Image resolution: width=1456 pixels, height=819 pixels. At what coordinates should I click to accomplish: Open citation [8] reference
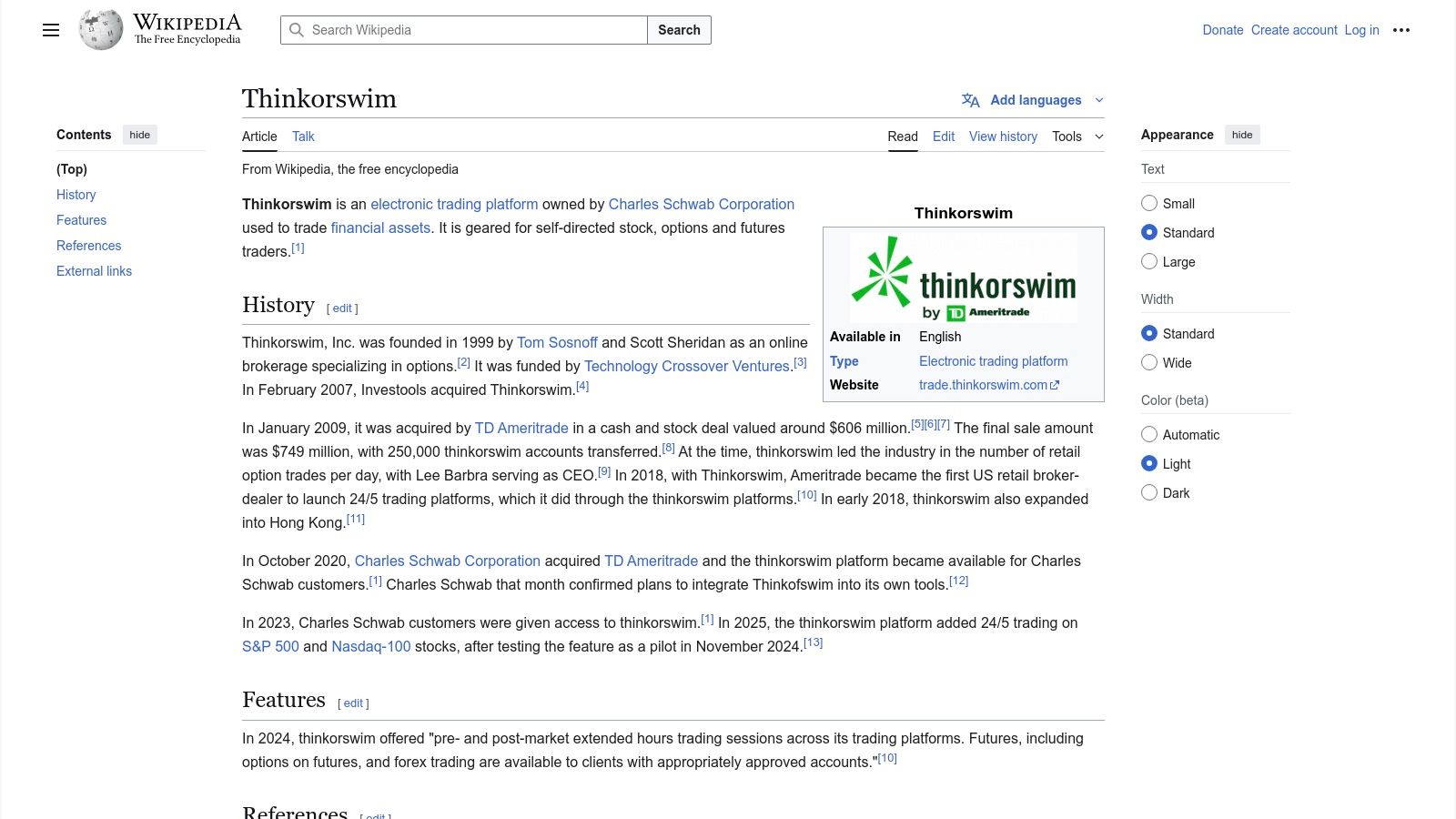(668, 448)
